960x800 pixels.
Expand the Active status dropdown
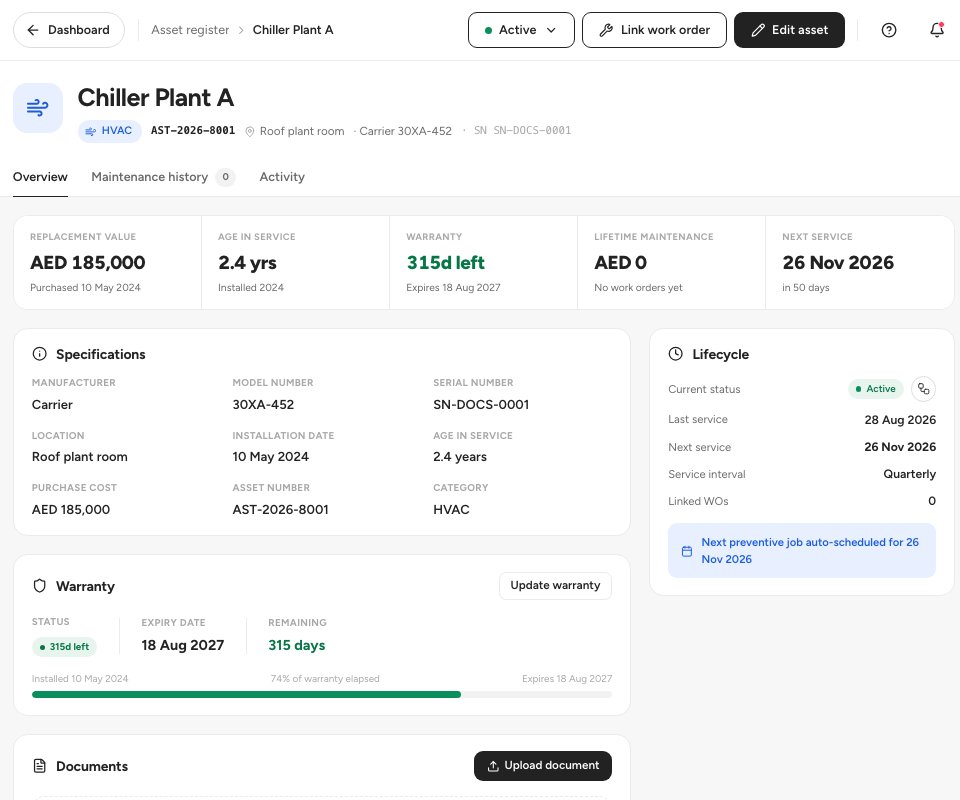pyautogui.click(x=521, y=30)
